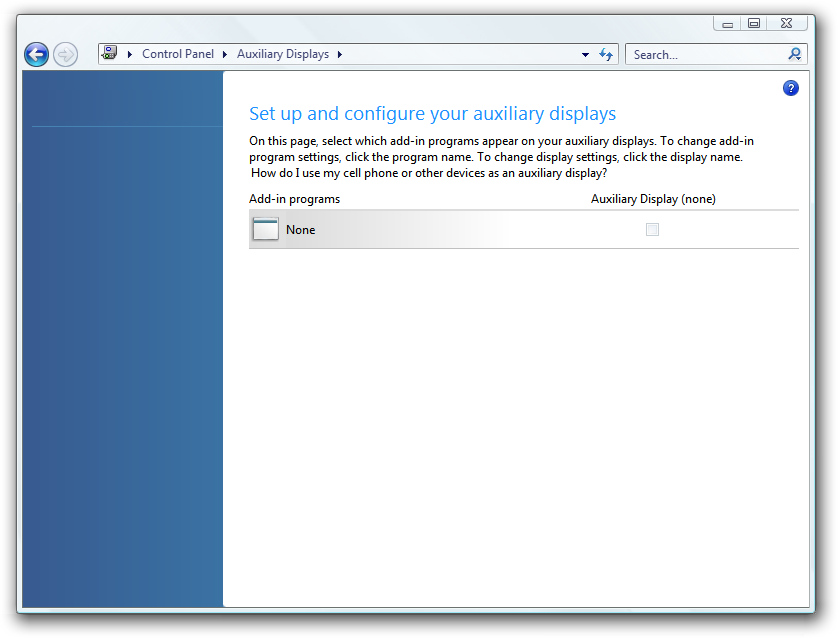Expand the arrow before Control Panel breadcrumb
Screen dimensions: 838x638
[x=131, y=55]
